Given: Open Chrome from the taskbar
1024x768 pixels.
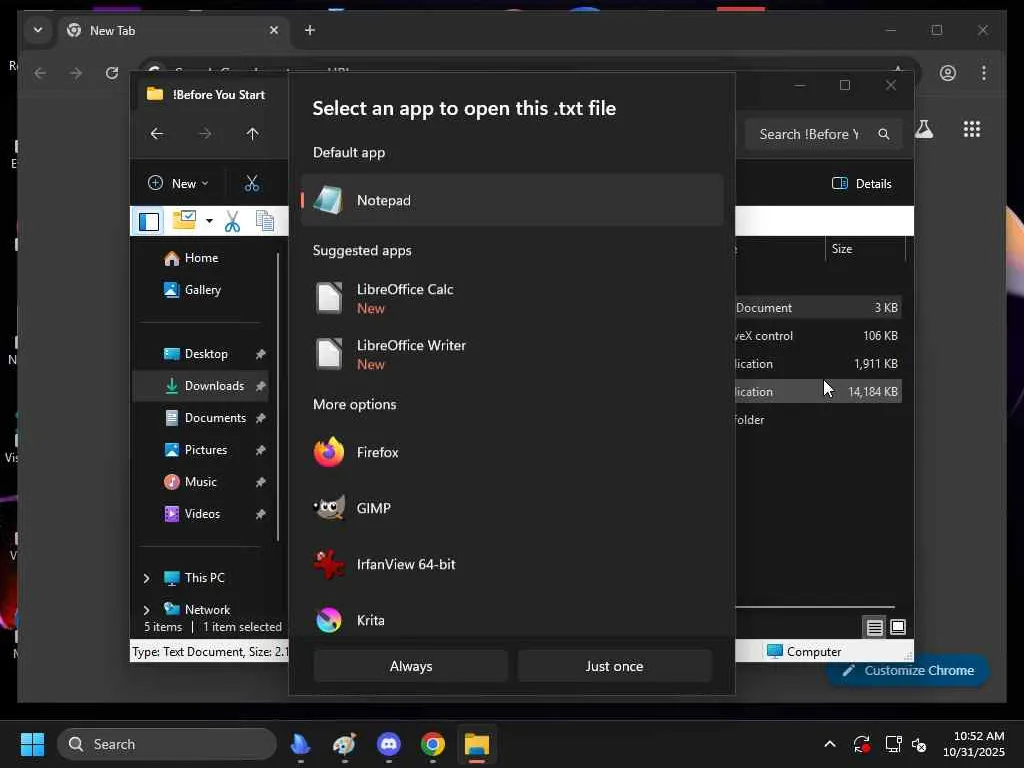Looking at the screenshot, I should pos(432,744).
